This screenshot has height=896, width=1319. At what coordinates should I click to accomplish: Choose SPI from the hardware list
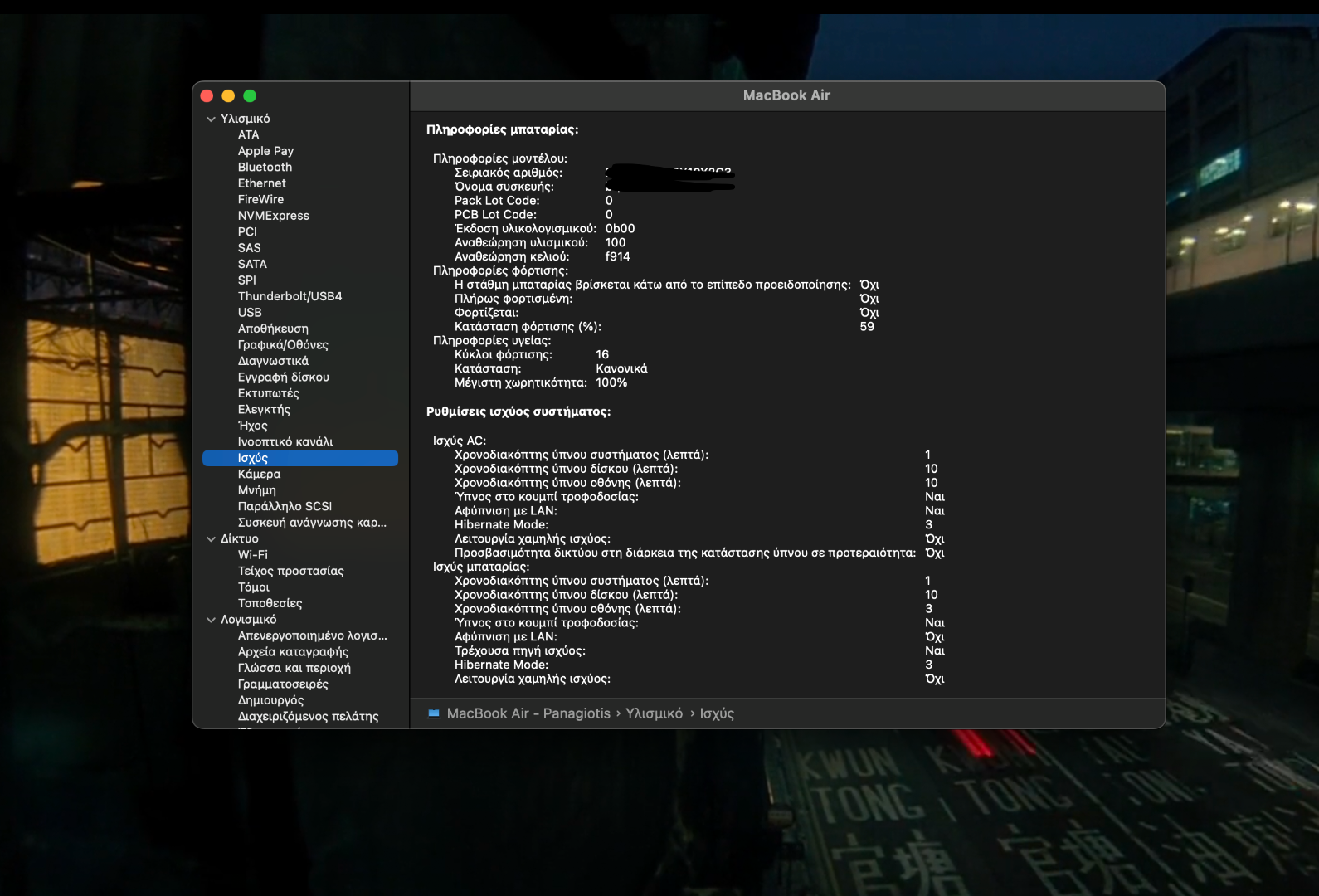246,280
